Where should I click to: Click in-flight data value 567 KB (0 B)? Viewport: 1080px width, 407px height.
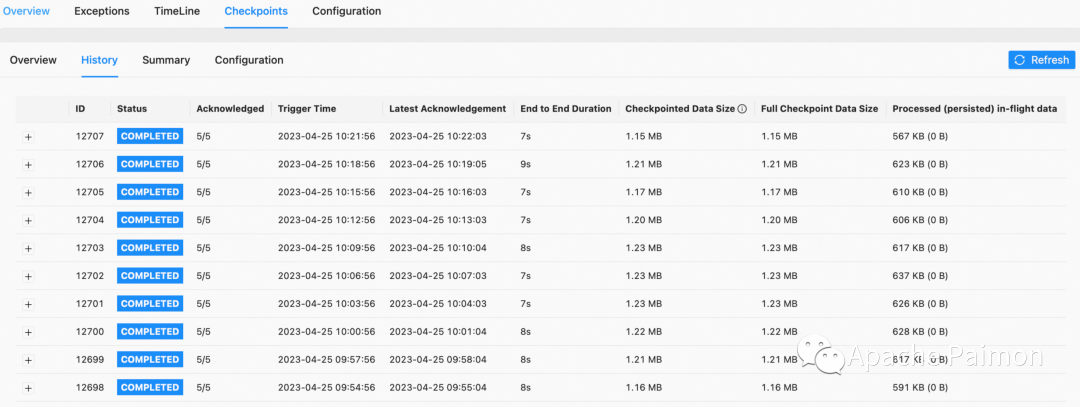920,136
